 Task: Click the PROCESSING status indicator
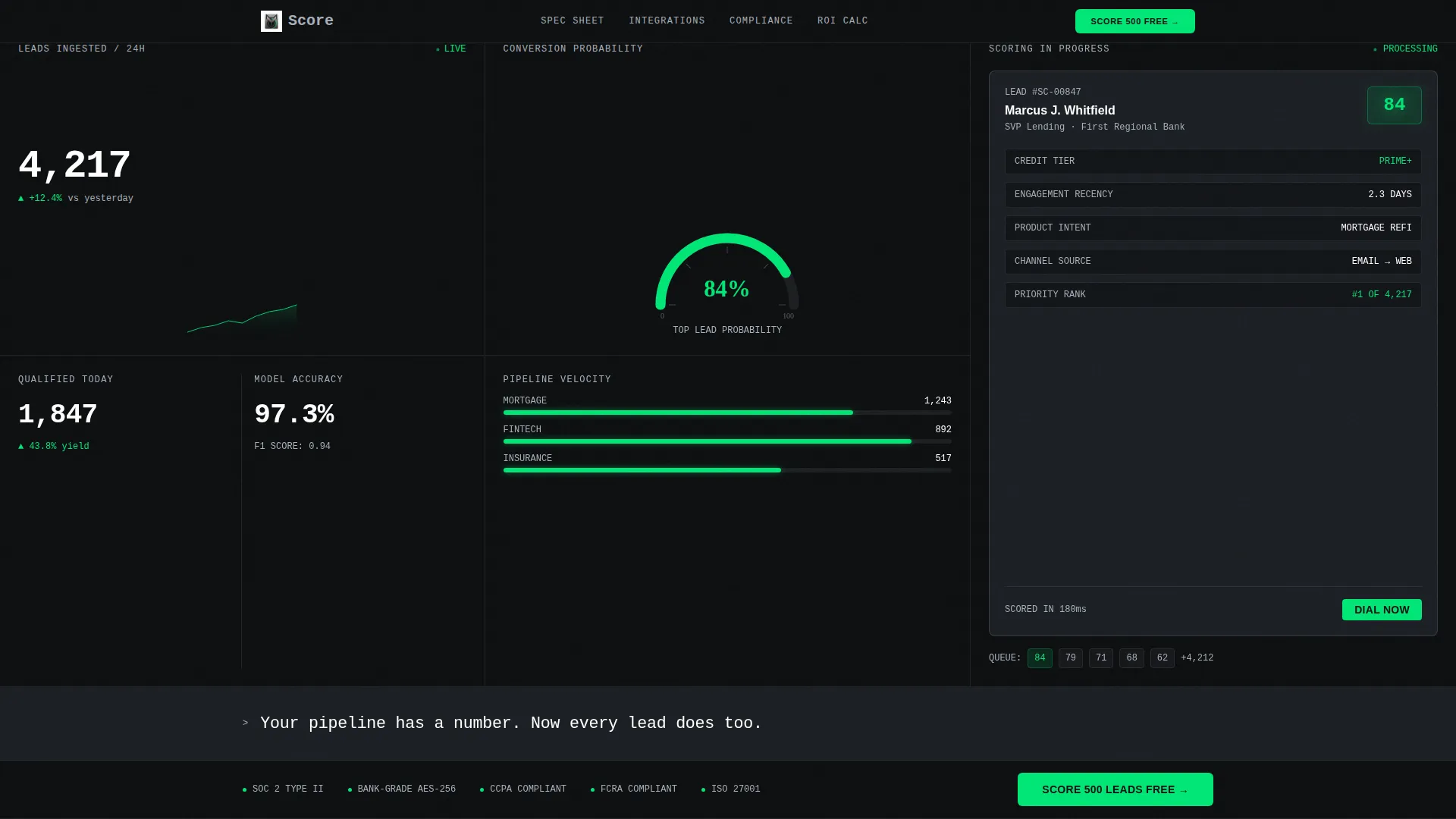click(1405, 49)
